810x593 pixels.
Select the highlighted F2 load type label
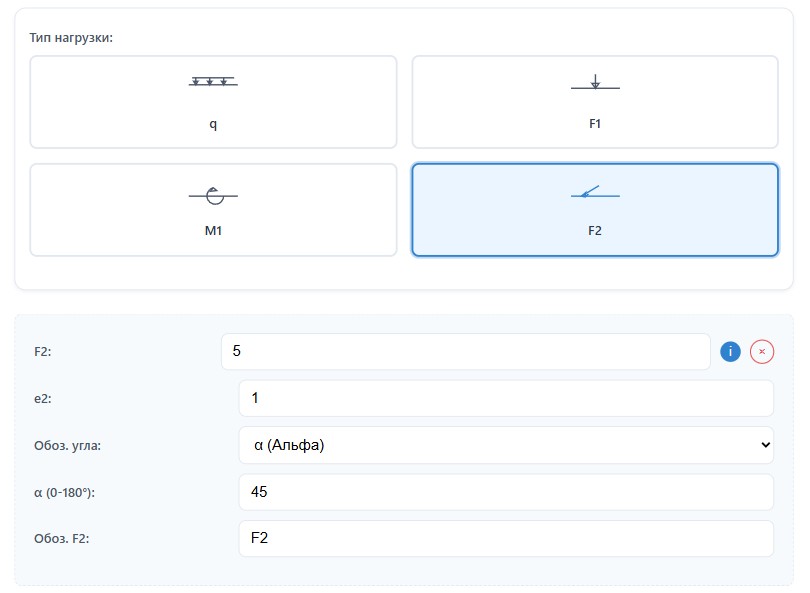point(595,230)
